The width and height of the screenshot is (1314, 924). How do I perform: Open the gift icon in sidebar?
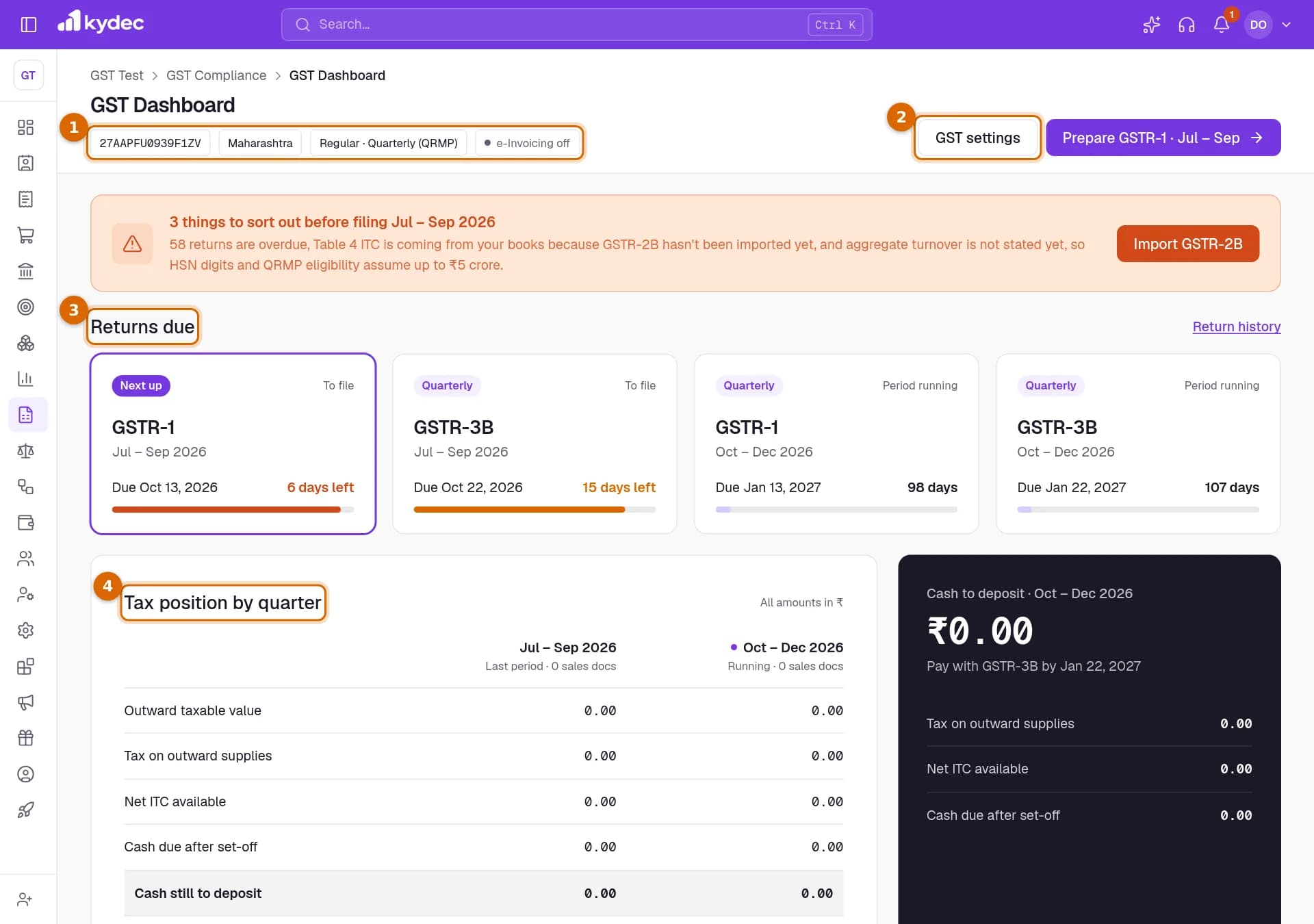coord(25,738)
